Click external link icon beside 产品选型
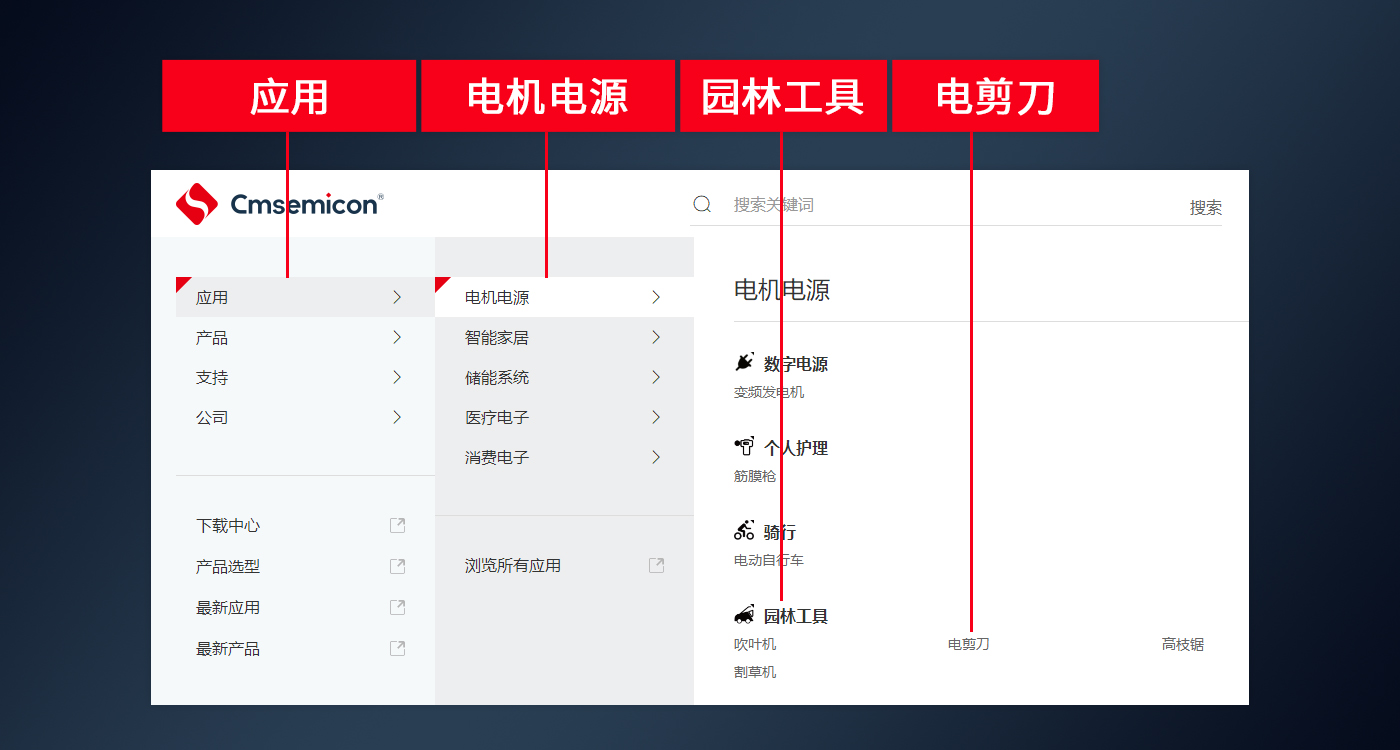Screen dimensions: 1400x750 (397, 566)
